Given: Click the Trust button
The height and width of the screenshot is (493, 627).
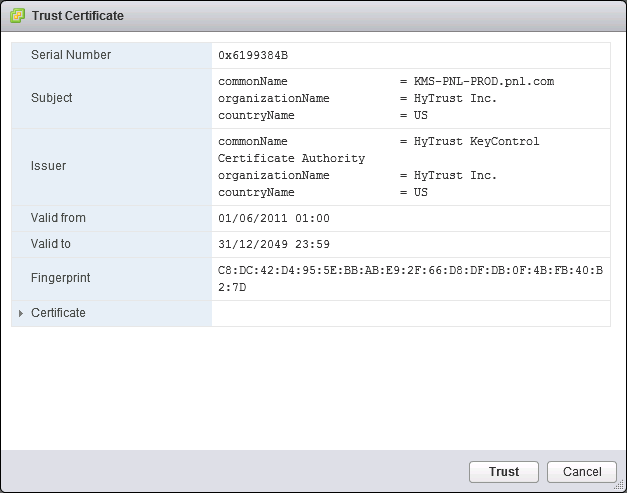Looking at the screenshot, I should 503,472.
